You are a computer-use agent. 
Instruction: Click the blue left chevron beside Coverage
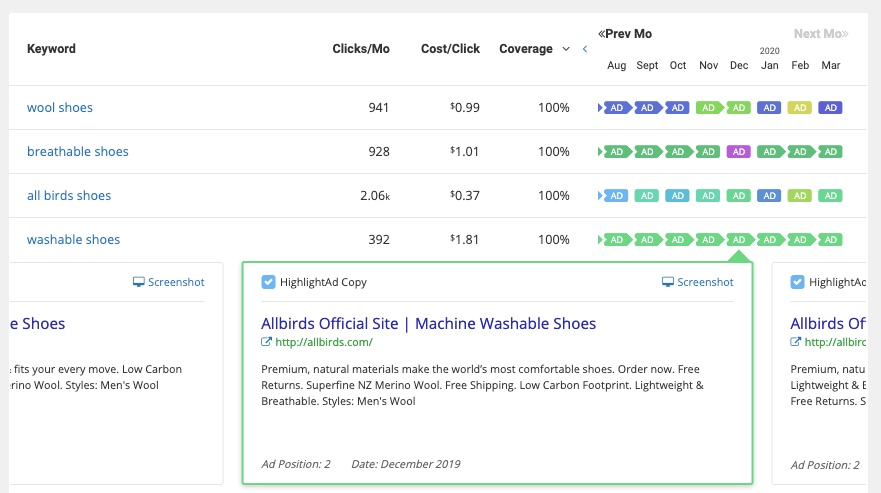[x=585, y=49]
